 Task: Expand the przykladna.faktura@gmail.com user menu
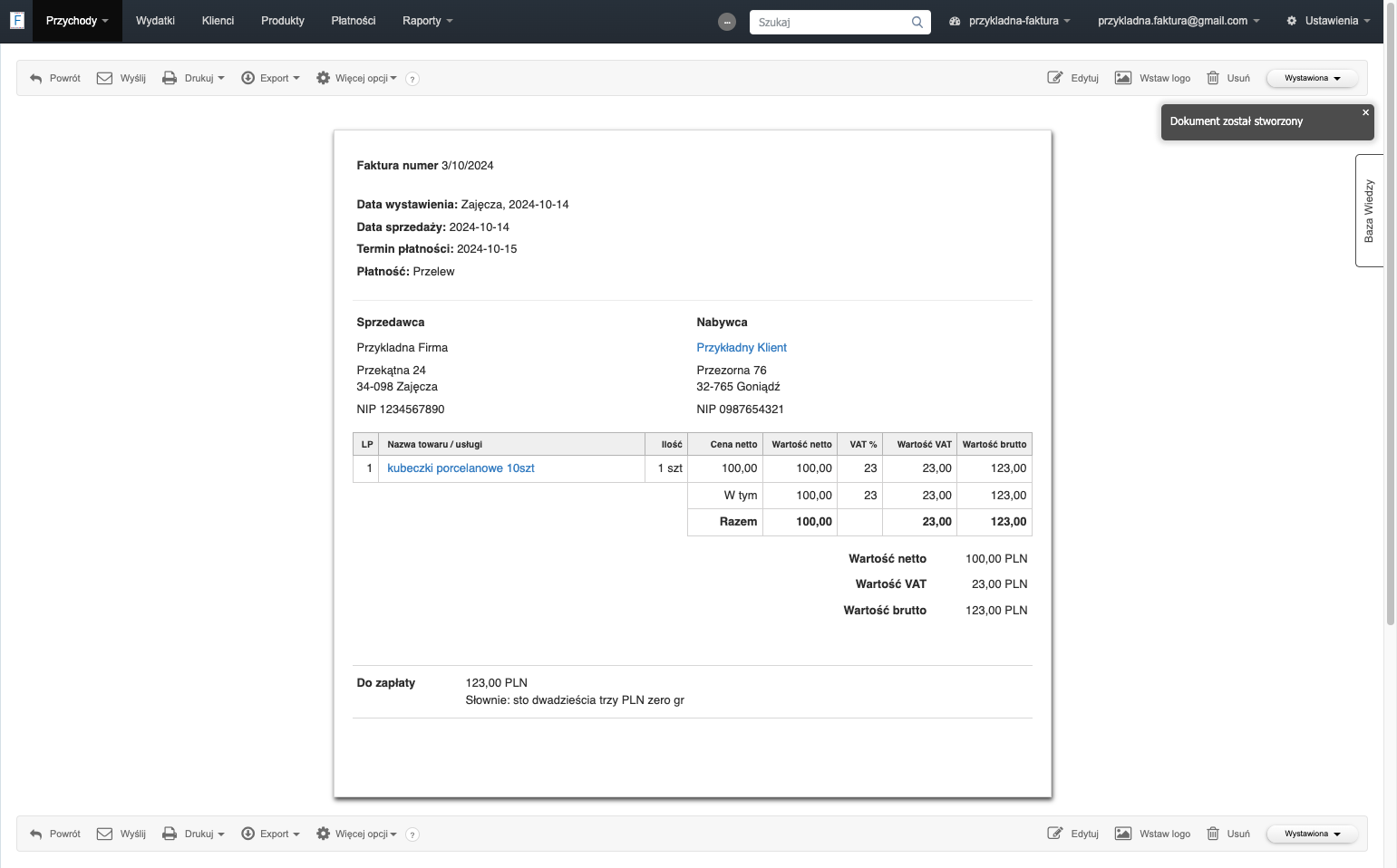point(1179,21)
